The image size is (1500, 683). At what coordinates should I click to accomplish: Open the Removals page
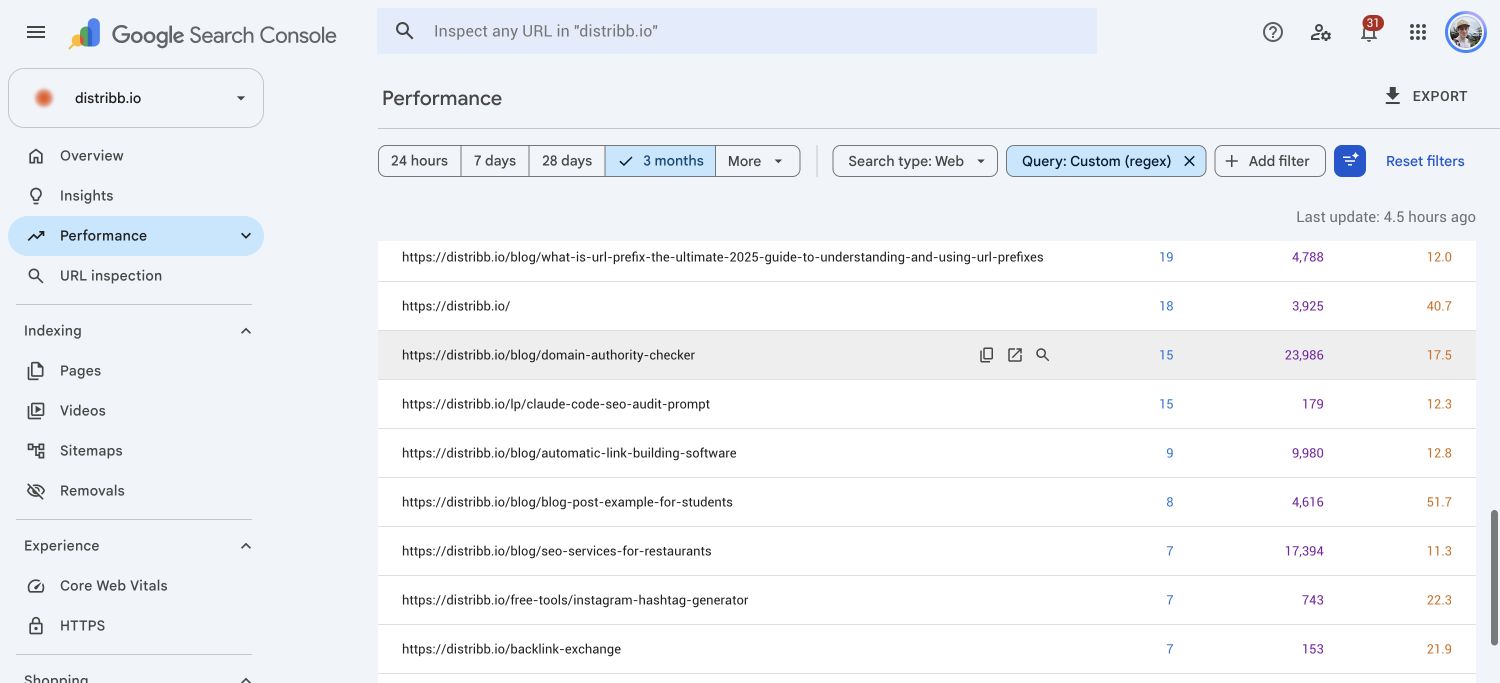click(x=136, y=491)
